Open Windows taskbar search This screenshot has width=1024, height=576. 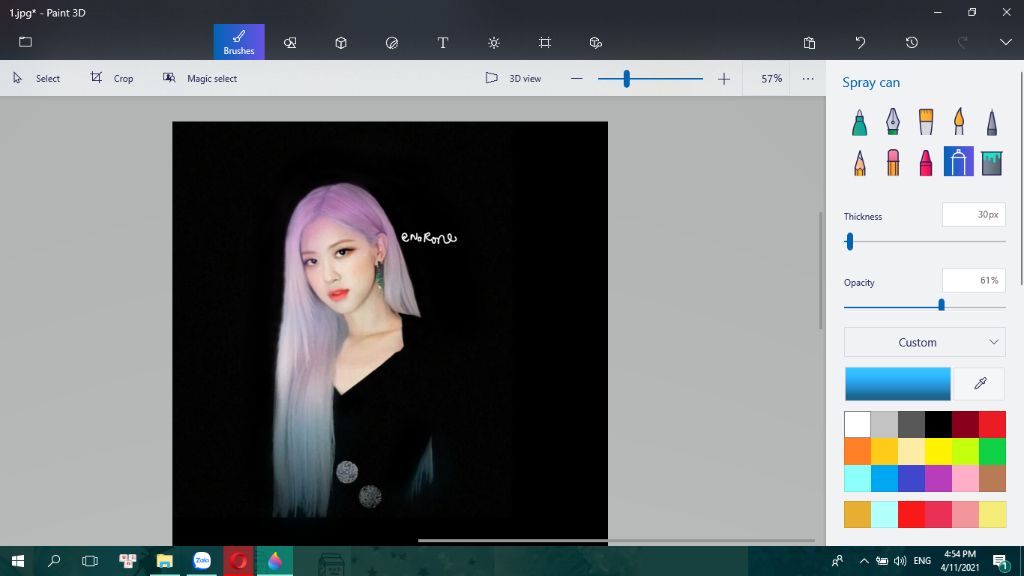tap(54, 561)
